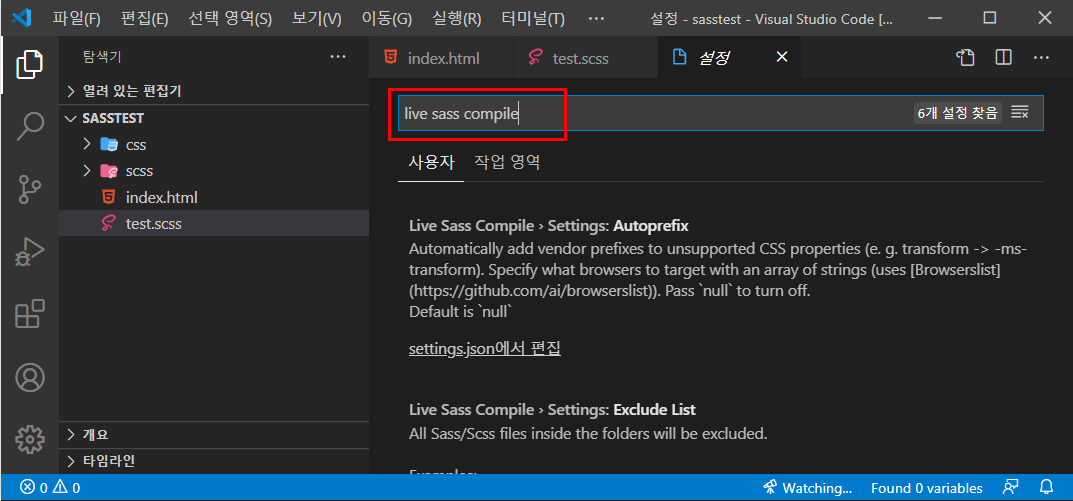Image resolution: width=1073 pixels, height=501 pixels.
Task: Expand the 열려 있는 편집기 section
Action: click(x=214, y=91)
